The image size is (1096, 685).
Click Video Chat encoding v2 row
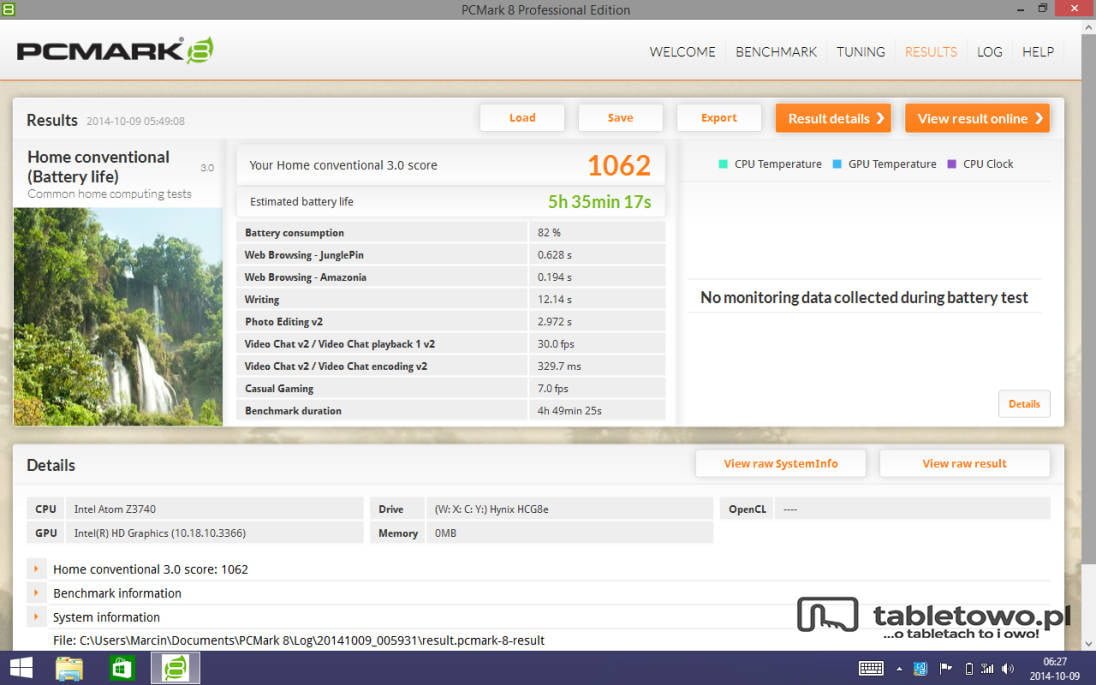[x=451, y=366]
